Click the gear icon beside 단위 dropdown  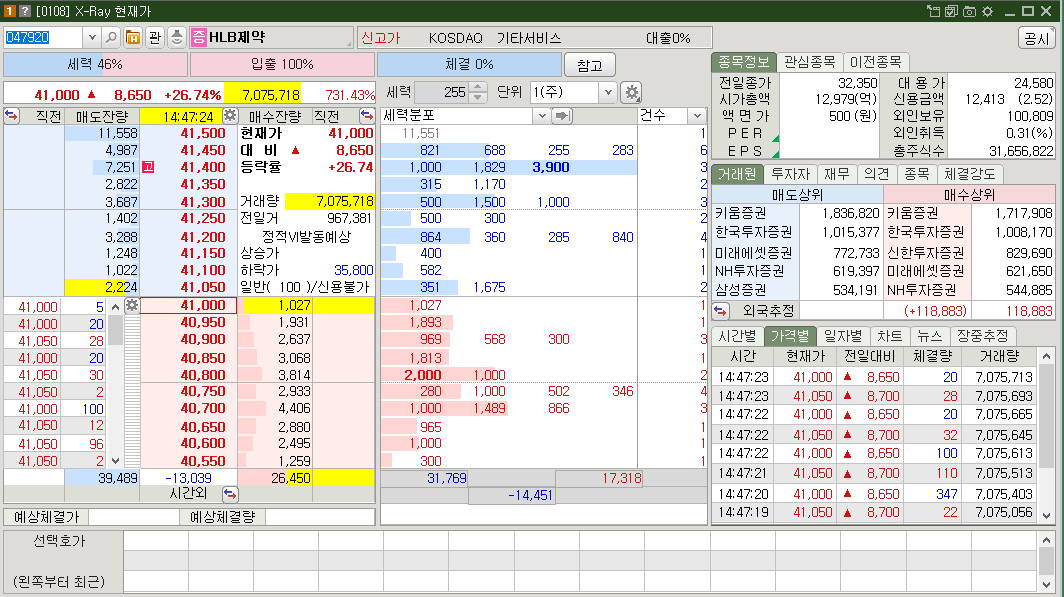632,92
